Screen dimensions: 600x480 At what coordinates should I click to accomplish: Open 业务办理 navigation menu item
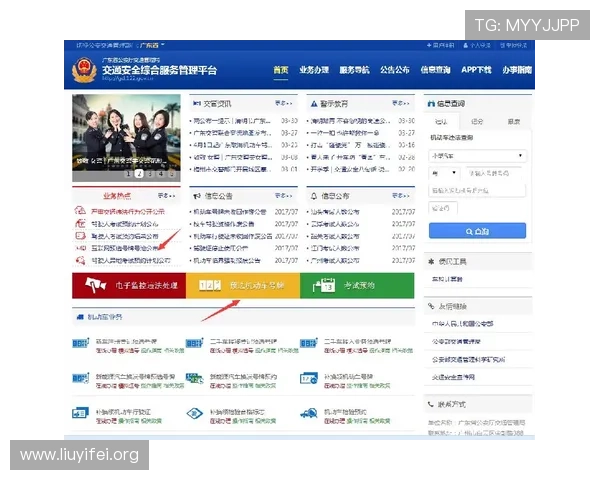click(314, 70)
